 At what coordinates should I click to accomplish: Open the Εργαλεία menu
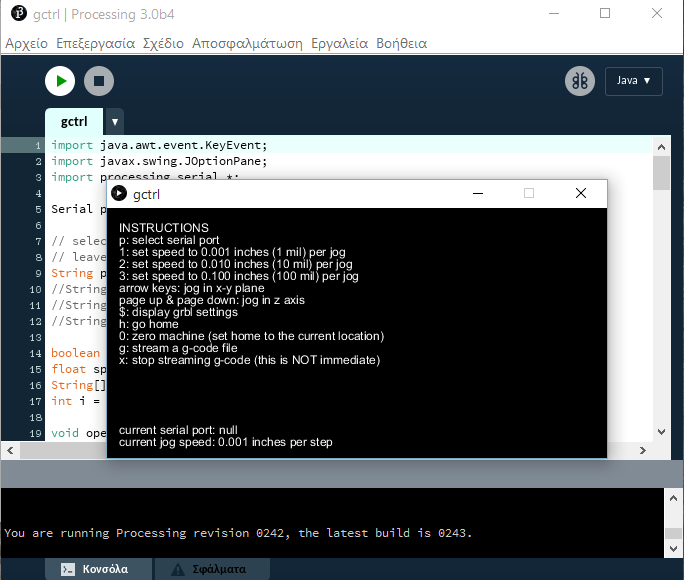click(x=339, y=44)
